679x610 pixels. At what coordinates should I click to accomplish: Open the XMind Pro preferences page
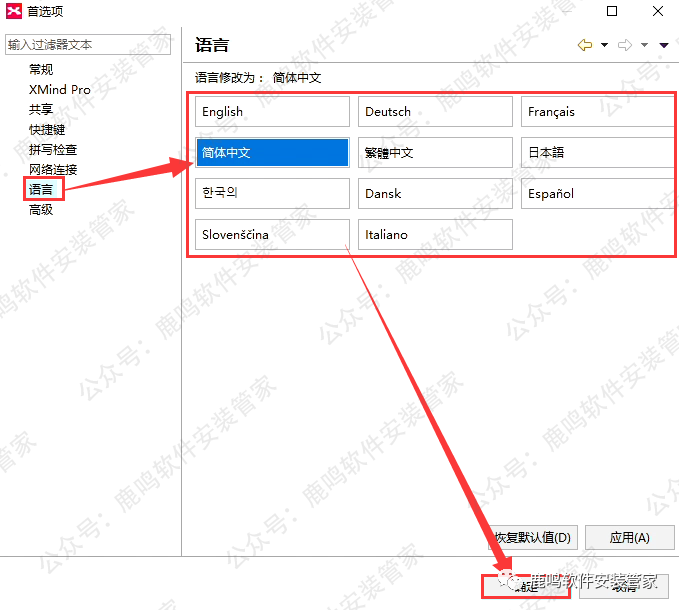pos(59,90)
